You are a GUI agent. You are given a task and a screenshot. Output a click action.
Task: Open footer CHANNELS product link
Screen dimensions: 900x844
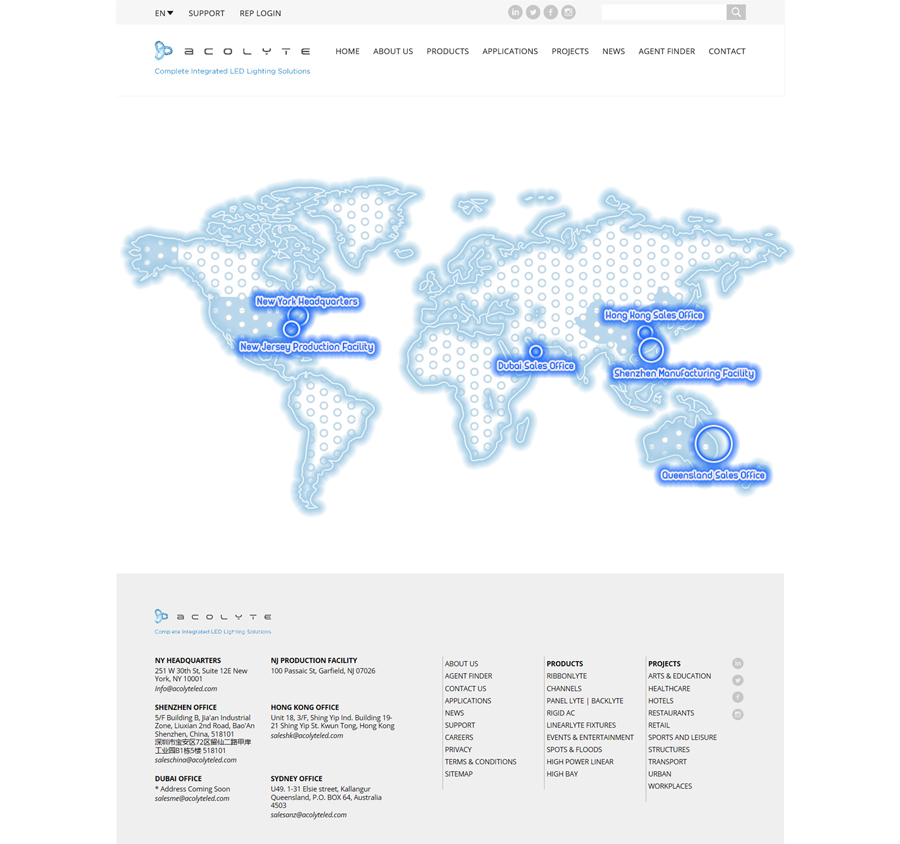click(x=564, y=688)
